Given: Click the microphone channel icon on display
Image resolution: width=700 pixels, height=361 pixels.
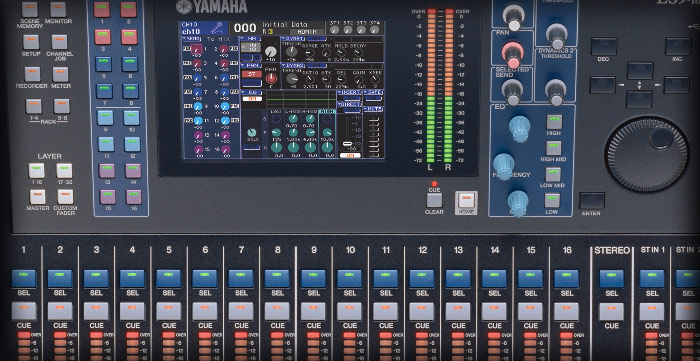Looking at the screenshot, I should [x=217, y=28].
